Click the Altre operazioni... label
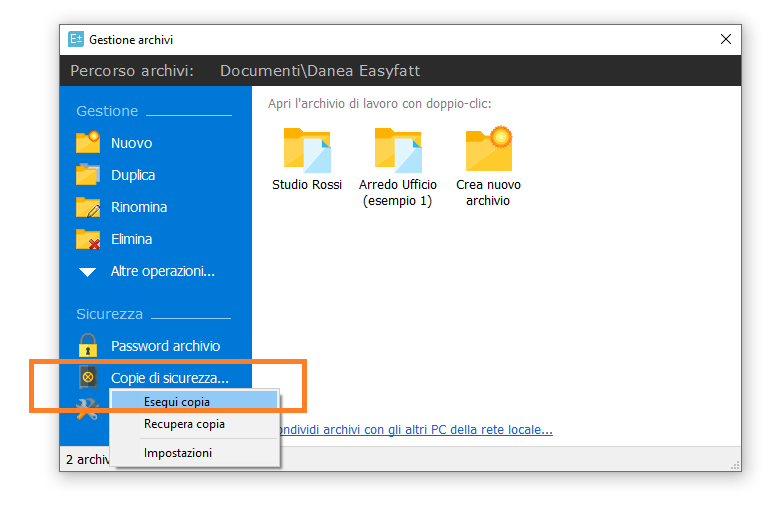The height and width of the screenshot is (514, 779). click(x=163, y=271)
